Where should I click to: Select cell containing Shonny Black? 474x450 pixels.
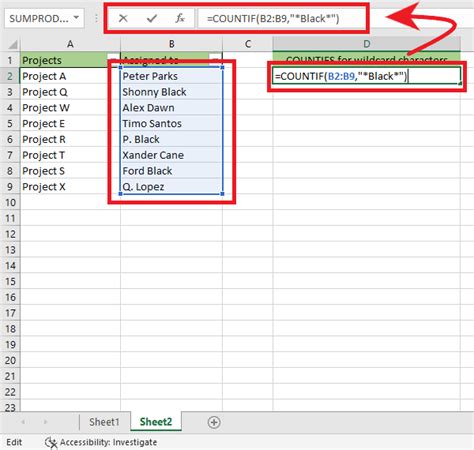pyautogui.click(x=171, y=92)
